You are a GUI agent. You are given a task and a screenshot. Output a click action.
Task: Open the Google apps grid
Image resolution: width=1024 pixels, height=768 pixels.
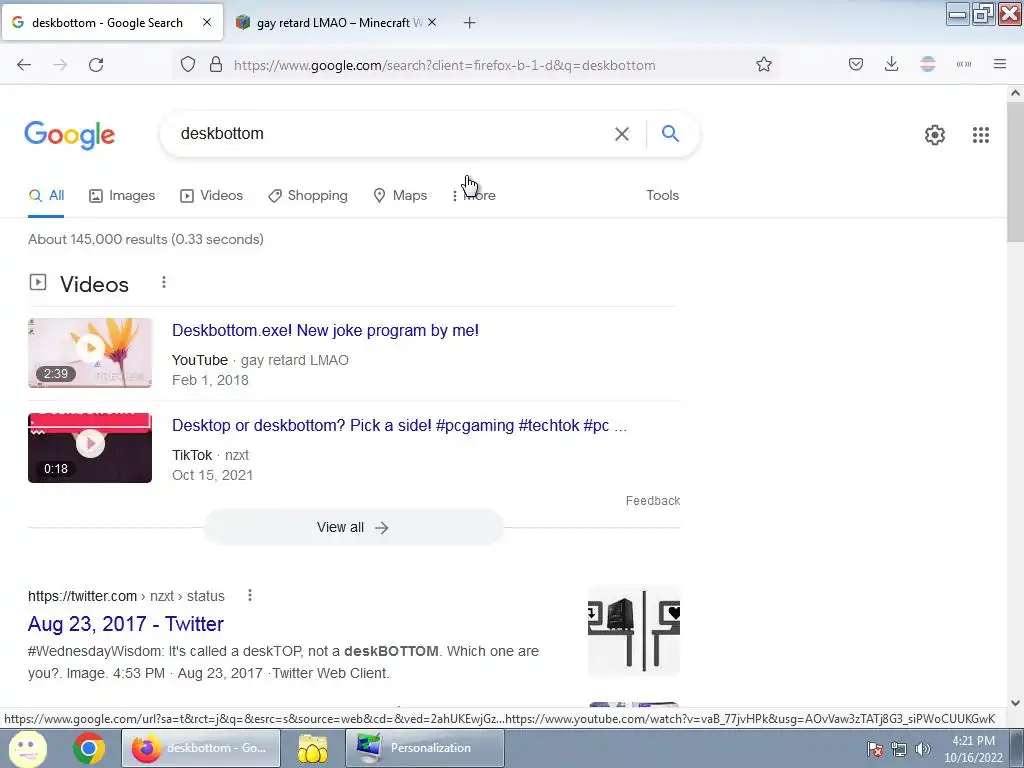(981, 135)
